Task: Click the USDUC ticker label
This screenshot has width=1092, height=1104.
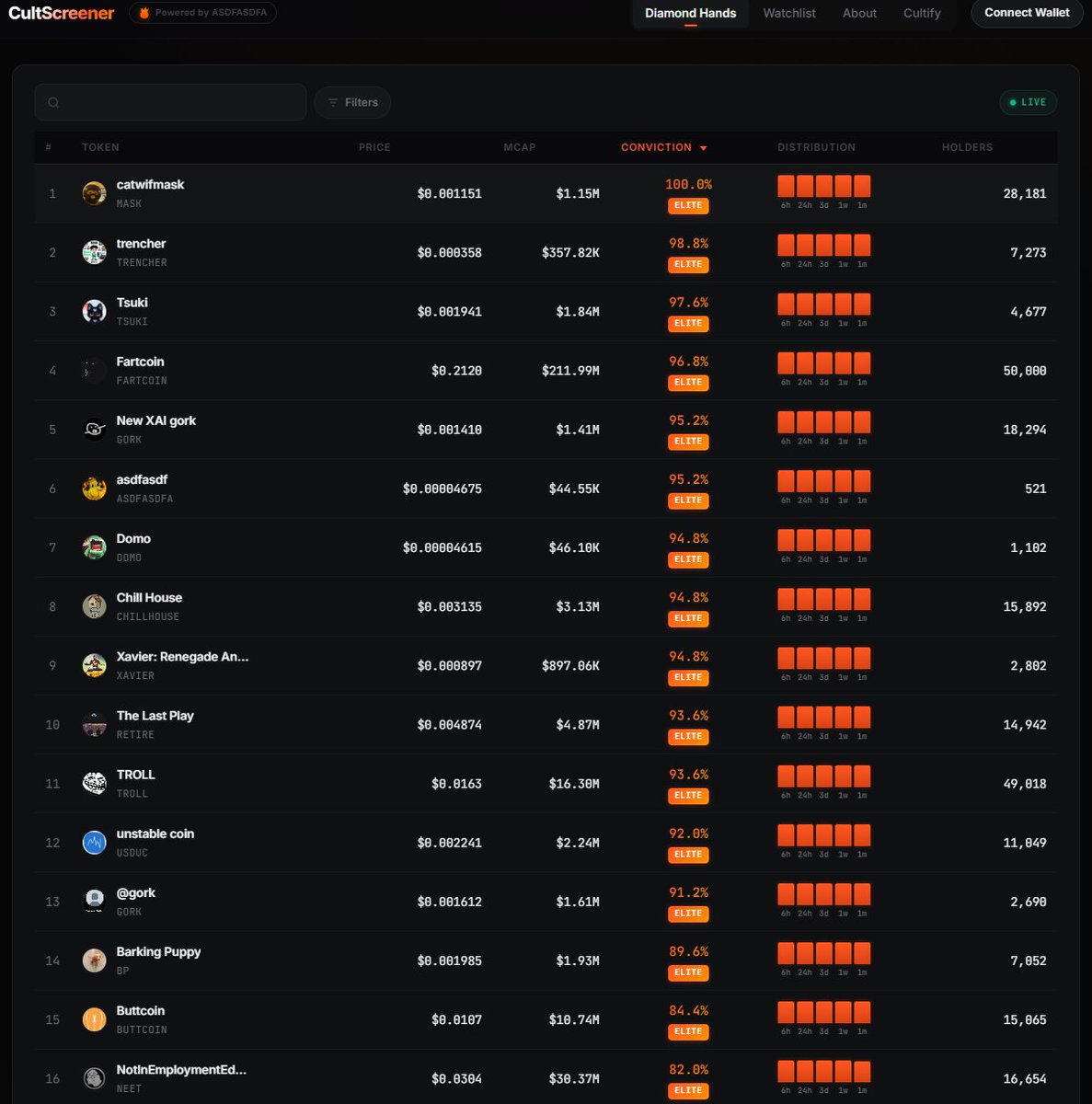Action: click(x=132, y=853)
